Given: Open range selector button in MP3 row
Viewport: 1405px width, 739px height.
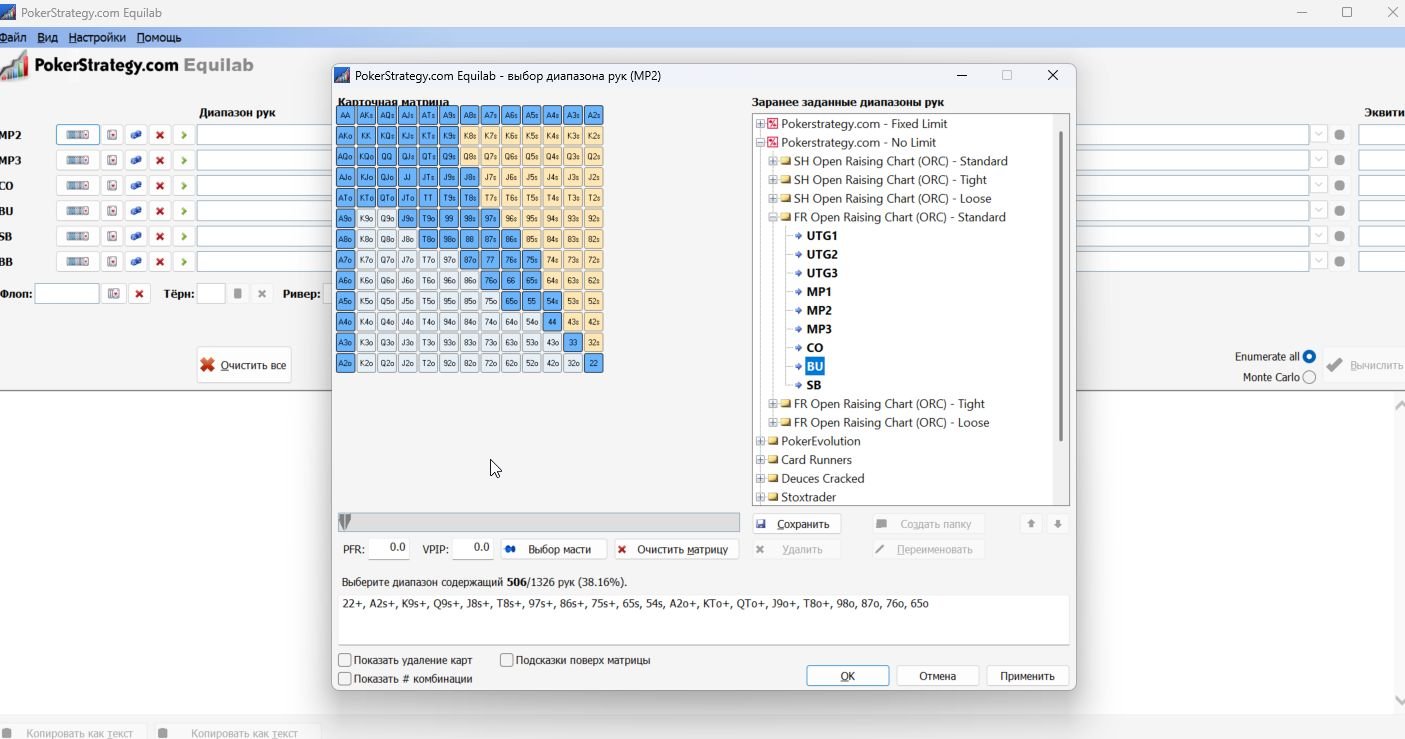Looking at the screenshot, I should pos(78,160).
